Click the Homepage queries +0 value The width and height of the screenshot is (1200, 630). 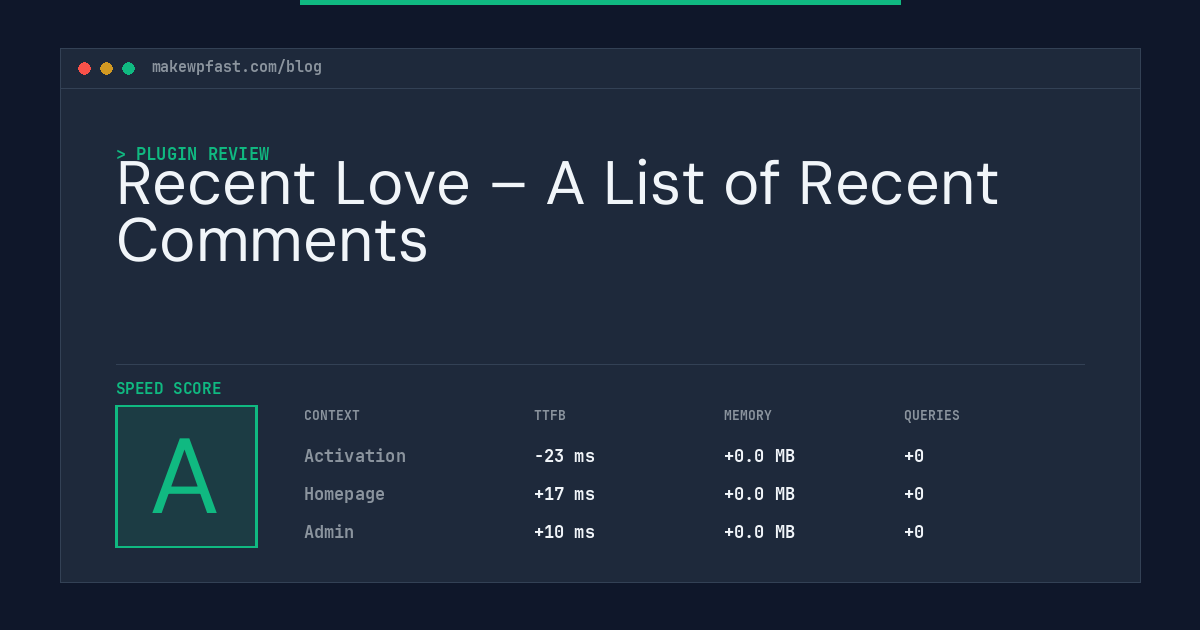[x=914, y=494]
